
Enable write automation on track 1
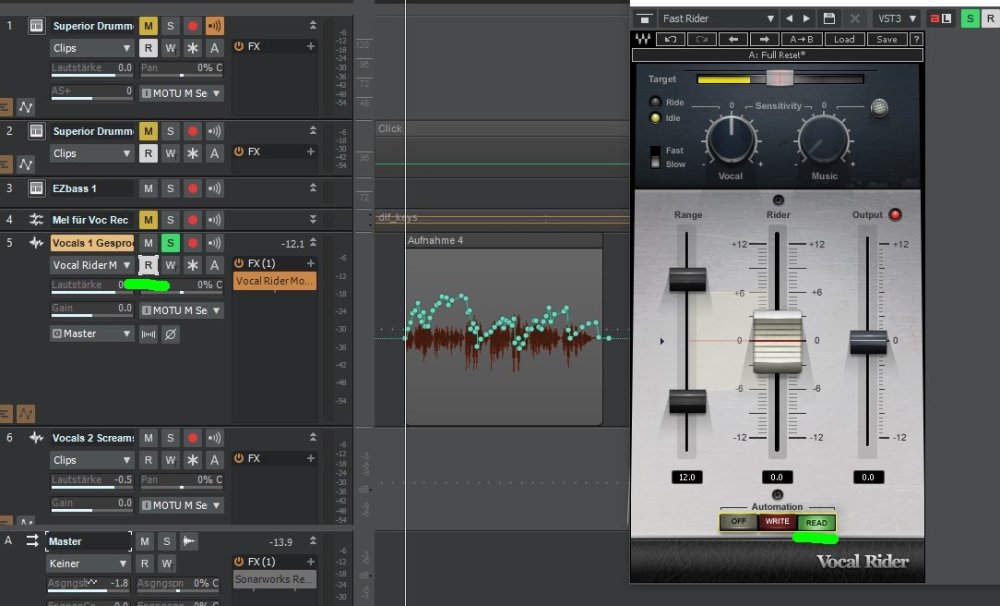(x=170, y=48)
